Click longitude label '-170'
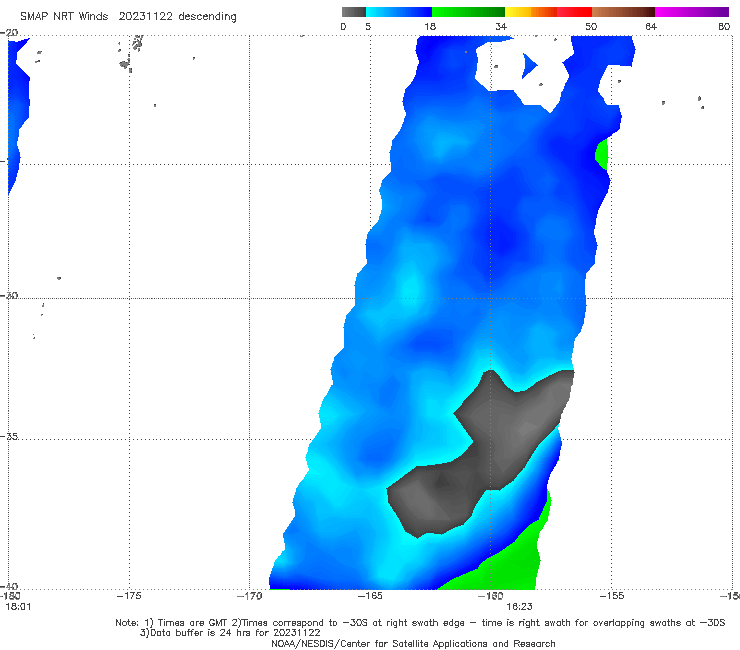740x650 pixels. 249,596
